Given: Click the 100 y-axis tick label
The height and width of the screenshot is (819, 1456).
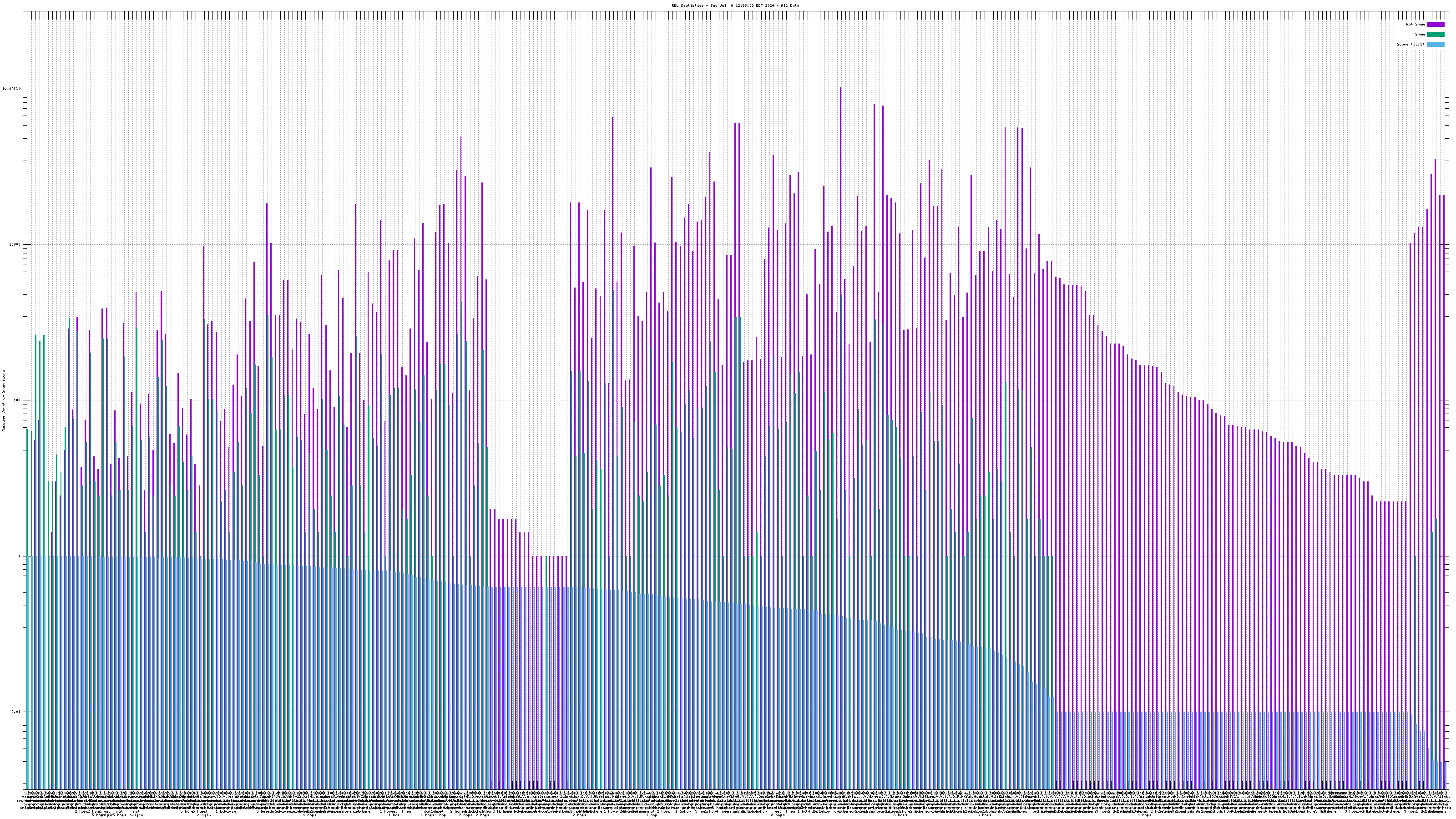Looking at the screenshot, I should point(16,400).
